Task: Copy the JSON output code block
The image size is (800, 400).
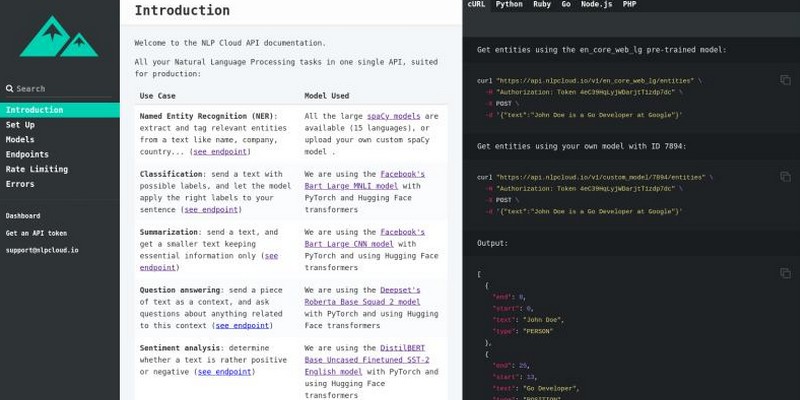Action: tap(785, 273)
